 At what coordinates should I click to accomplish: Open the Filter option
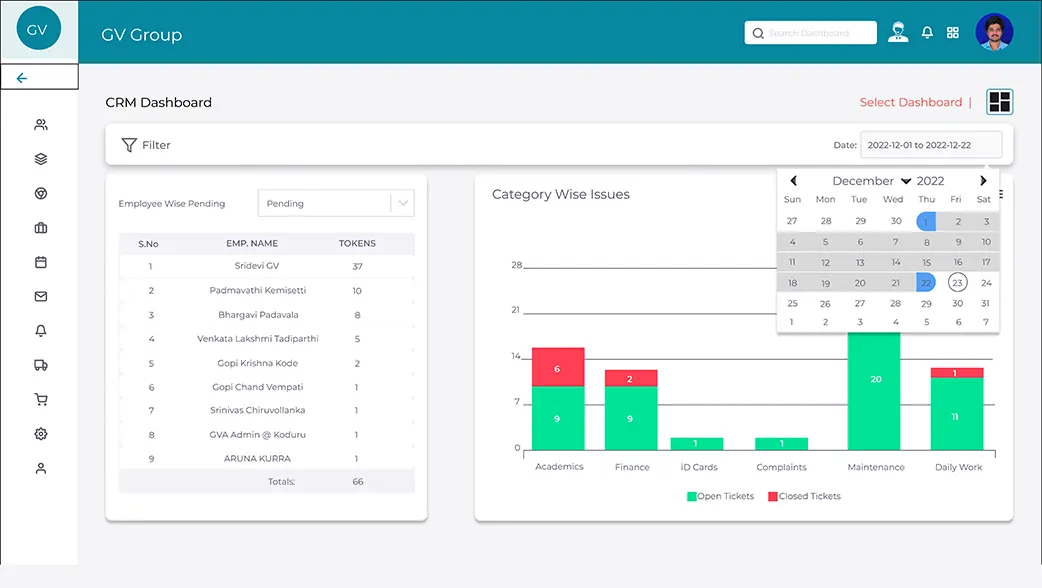pyautogui.click(x=146, y=145)
